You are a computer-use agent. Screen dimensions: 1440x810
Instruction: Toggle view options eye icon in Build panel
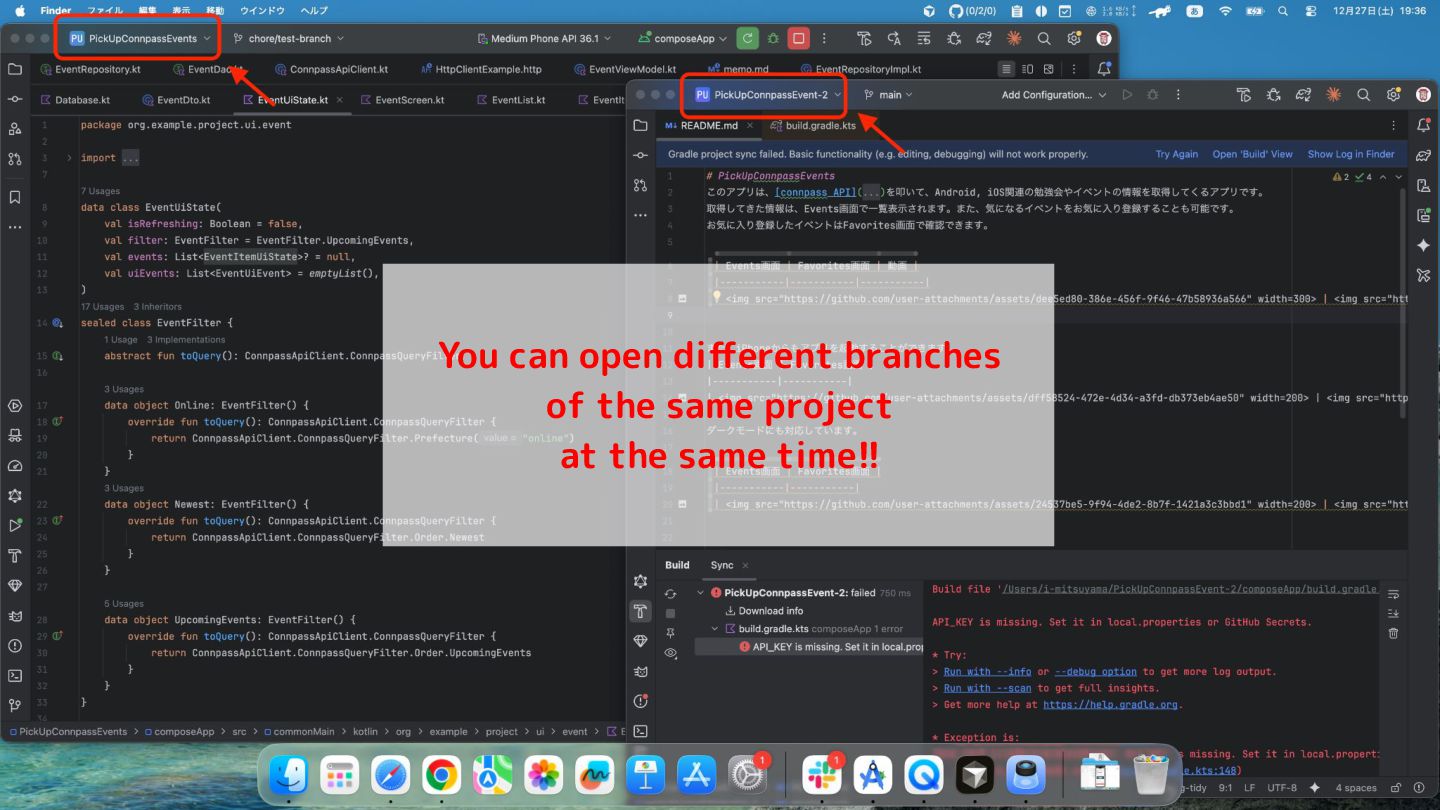[x=670, y=653]
